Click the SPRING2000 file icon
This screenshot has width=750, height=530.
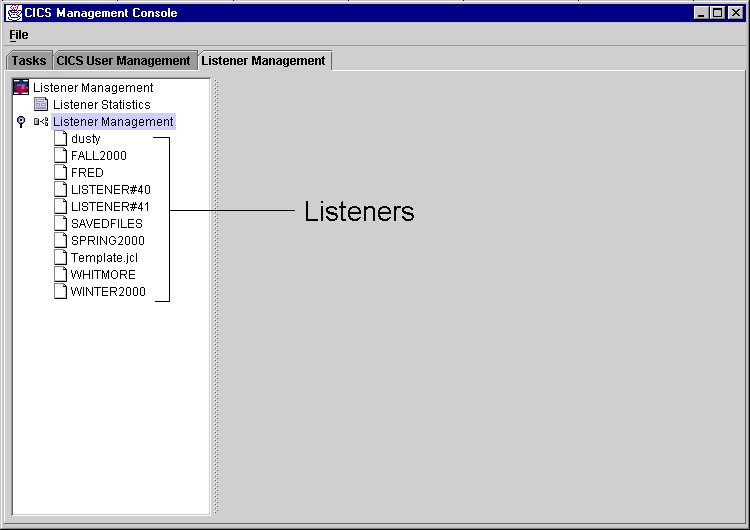60,240
